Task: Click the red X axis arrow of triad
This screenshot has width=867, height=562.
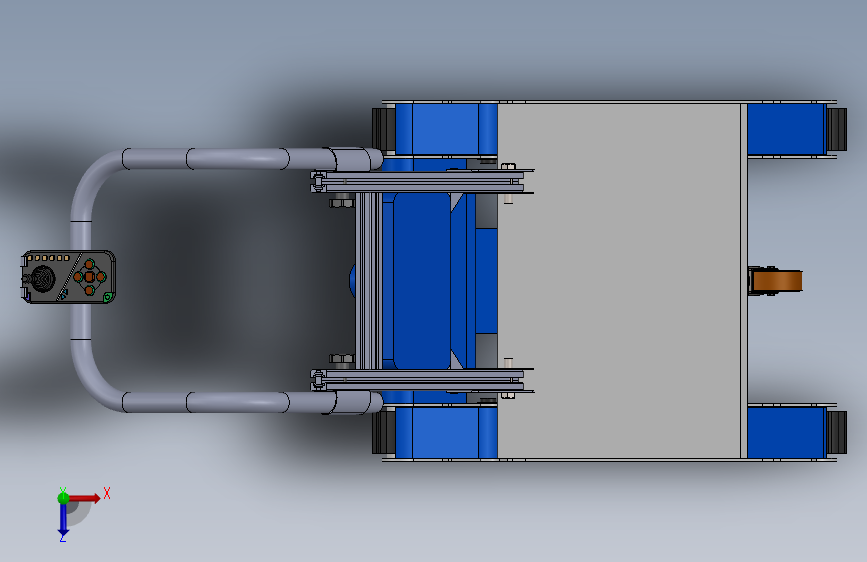Action: 85,498
